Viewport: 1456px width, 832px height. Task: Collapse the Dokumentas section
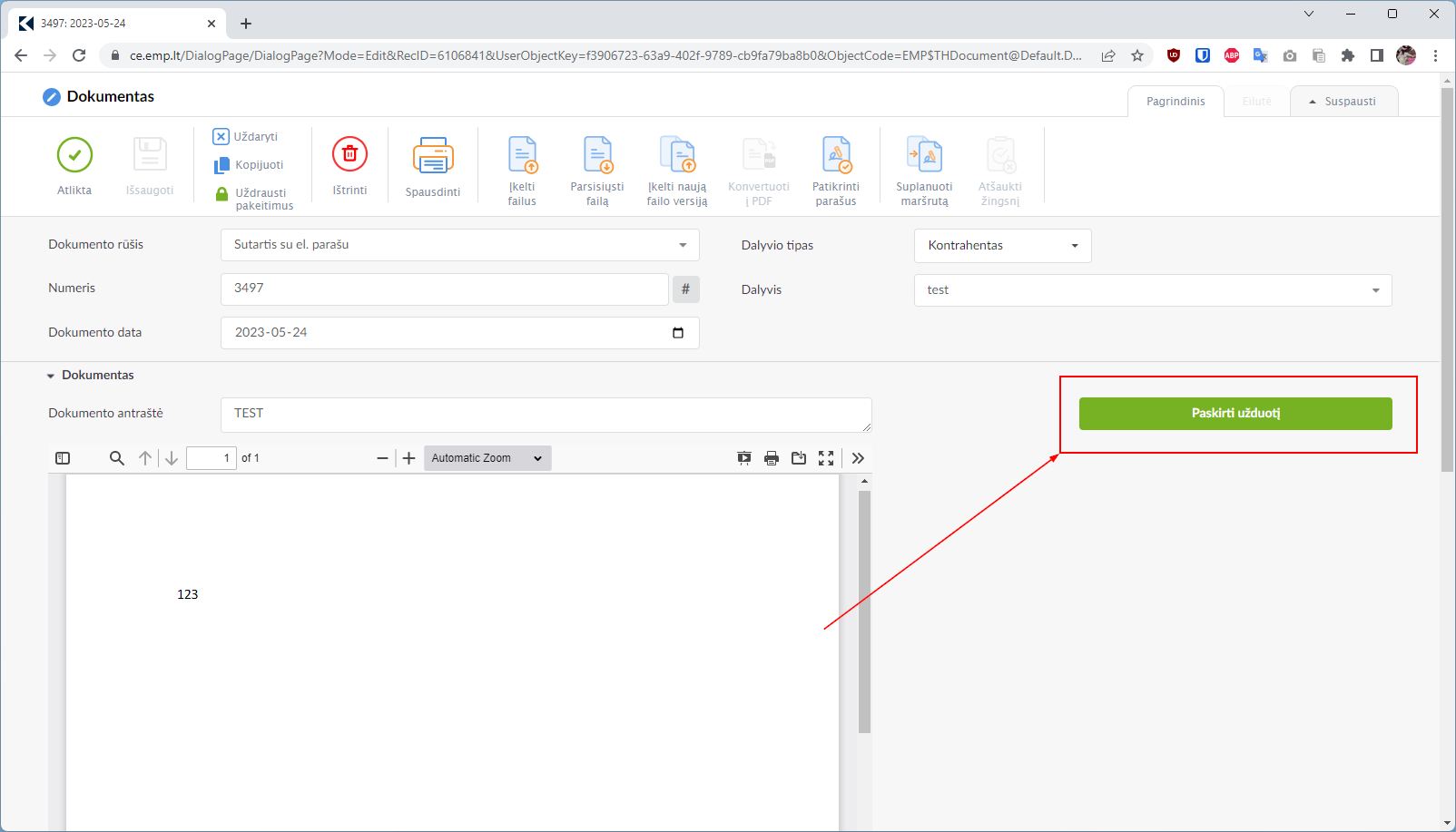click(51, 376)
